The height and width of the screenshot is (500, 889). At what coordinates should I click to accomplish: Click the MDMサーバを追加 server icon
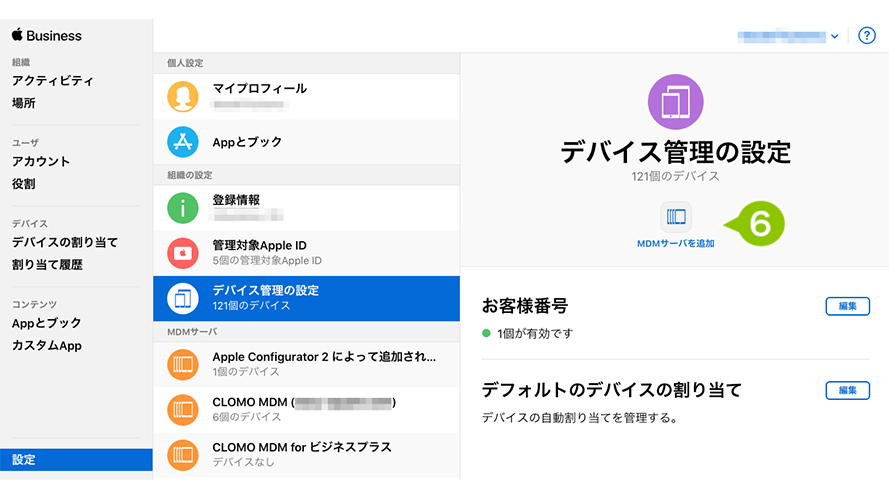click(x=676, y=217)
